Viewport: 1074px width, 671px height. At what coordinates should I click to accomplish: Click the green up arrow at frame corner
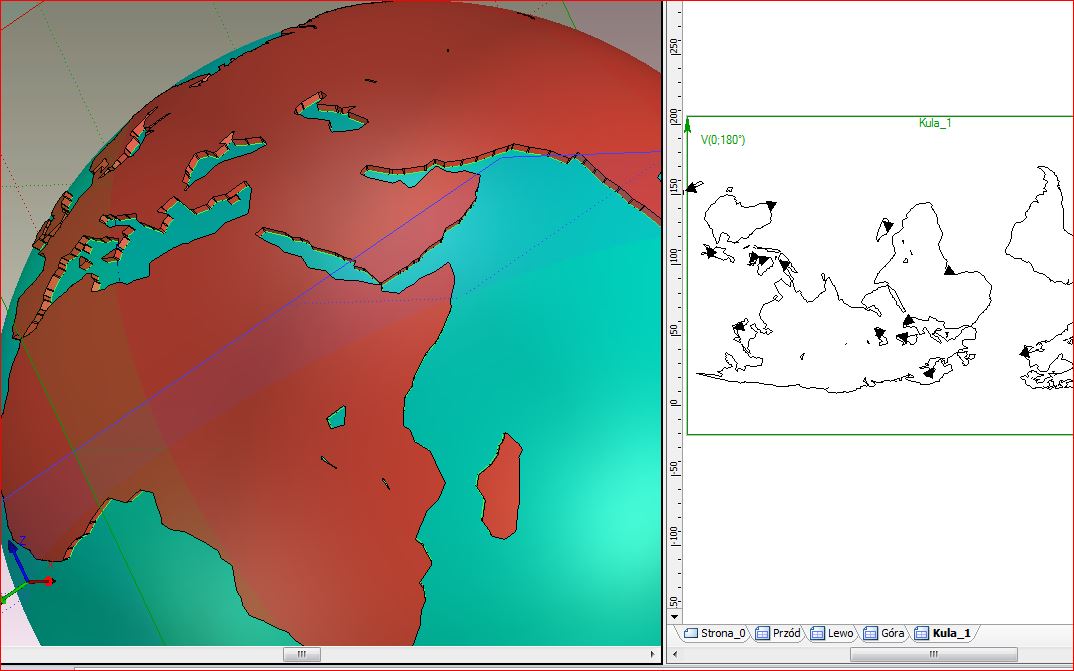pyautogui.click(x=688, y=125)
